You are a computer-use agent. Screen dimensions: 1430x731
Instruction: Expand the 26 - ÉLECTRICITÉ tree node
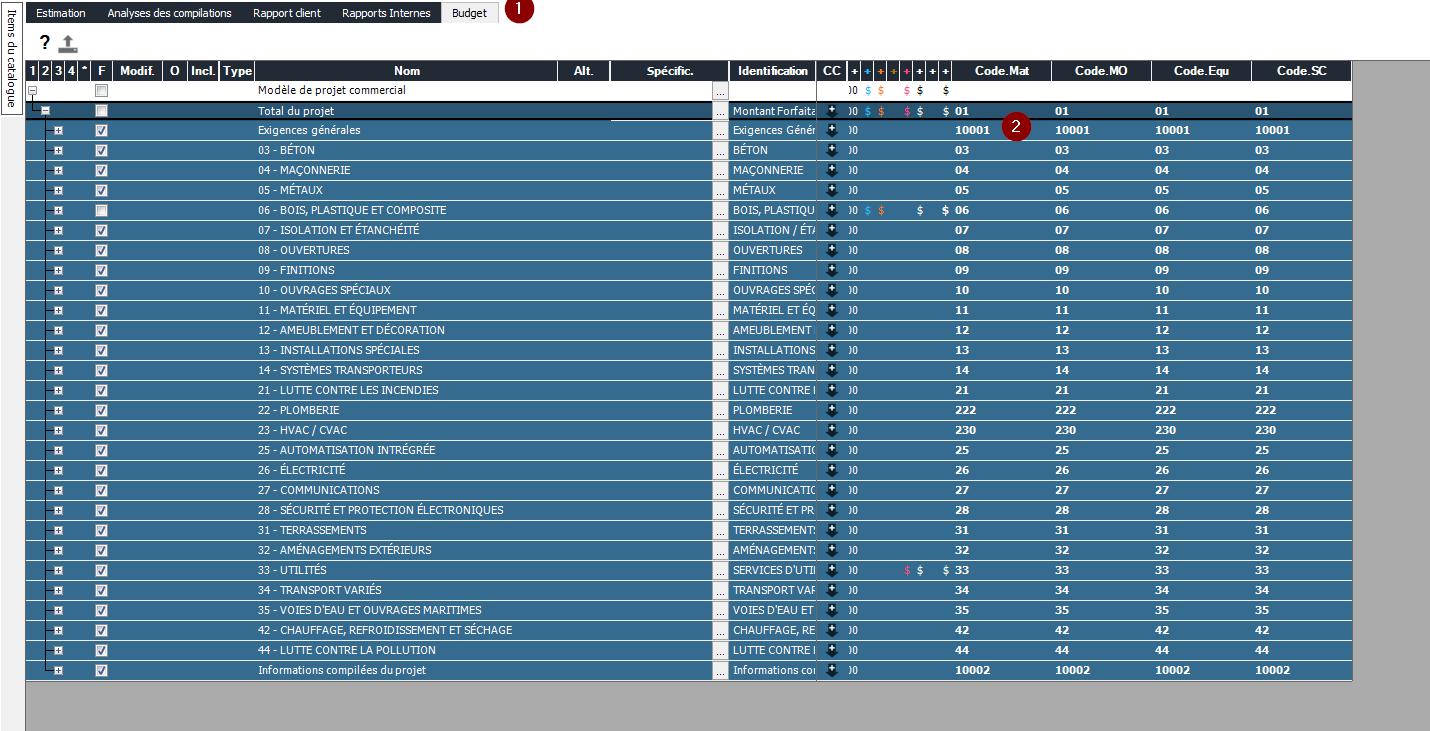pyautogui.click(x=58, y=470)
